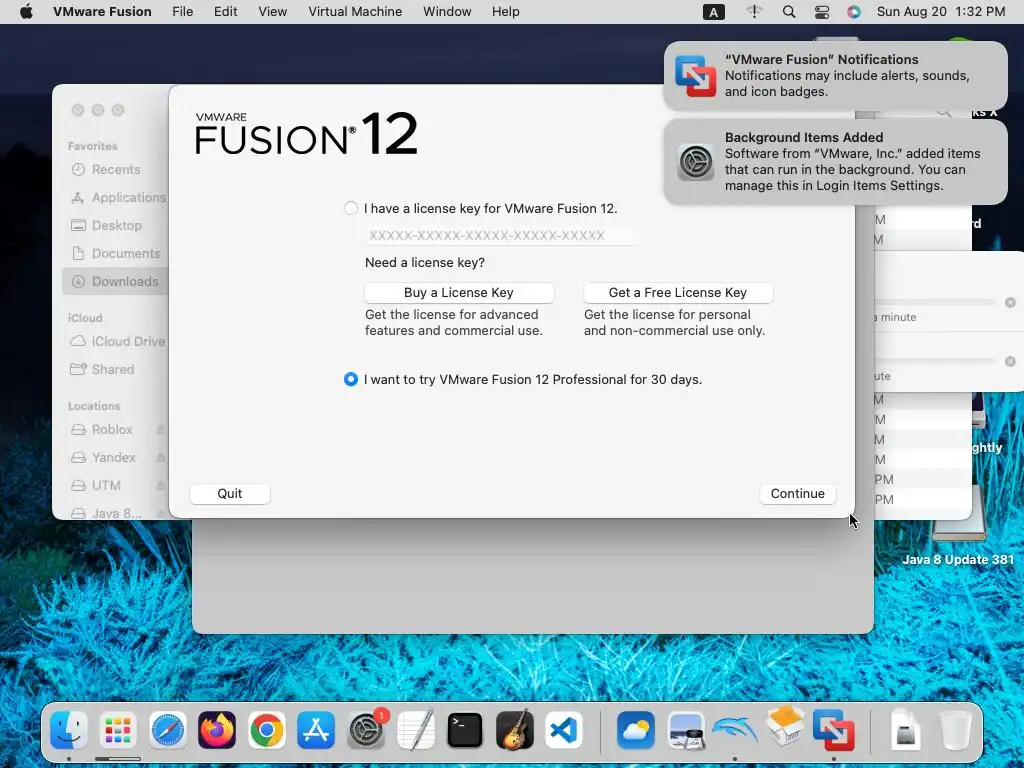Viewport: 1024px width, 768px height.
Task: Select Desktop in Finder sidebar
Action: [x=106, y=225]
